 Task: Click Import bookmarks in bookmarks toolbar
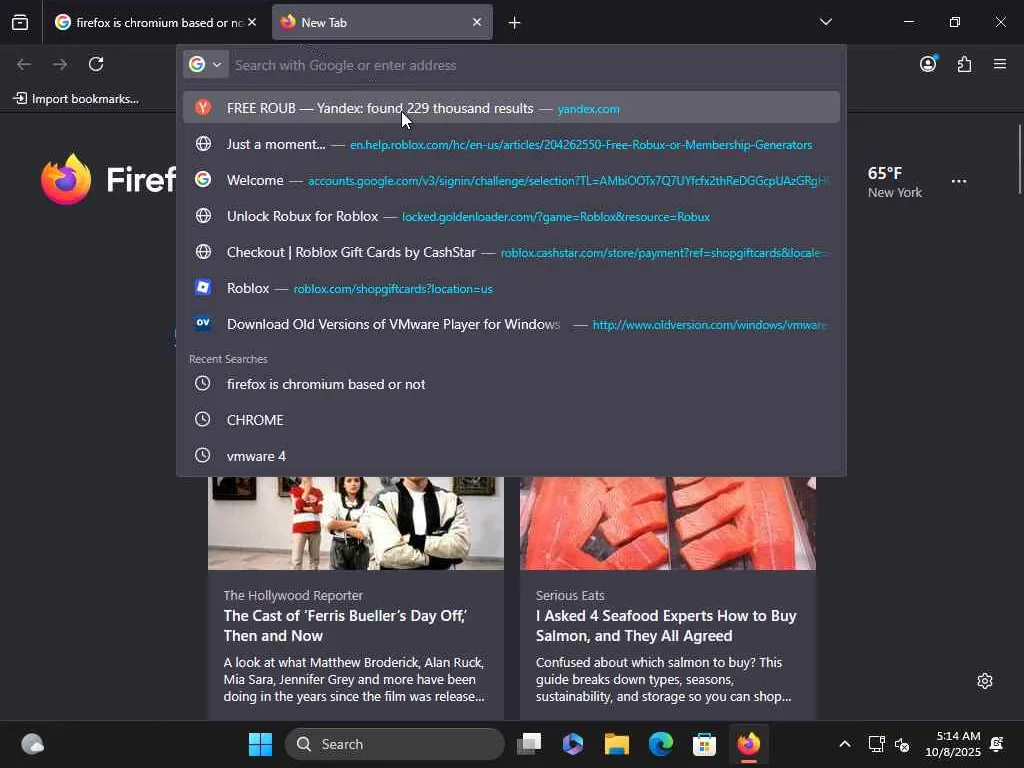tap(76, 99)
